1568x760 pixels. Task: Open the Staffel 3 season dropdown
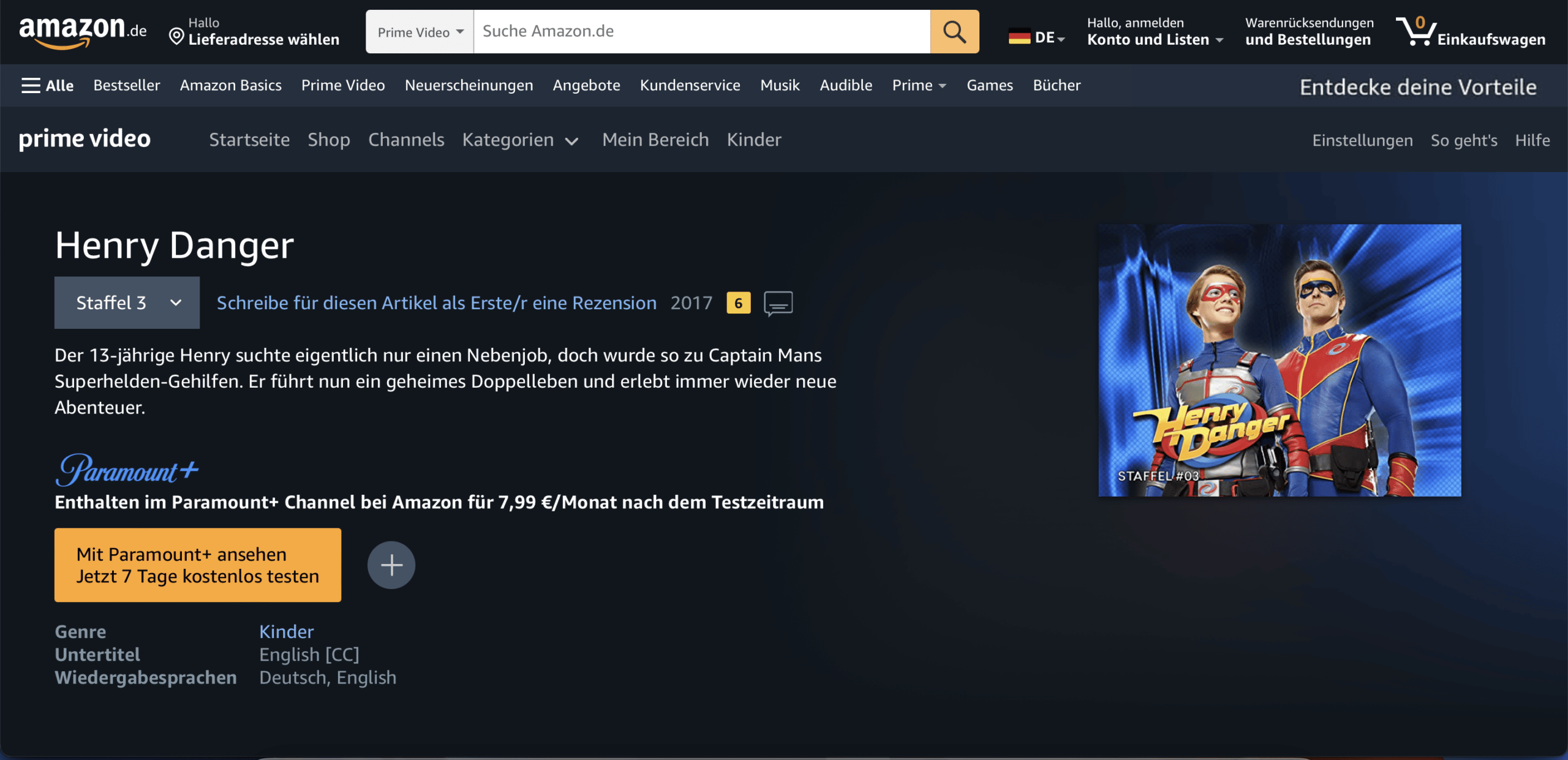(x=127, y=303)
